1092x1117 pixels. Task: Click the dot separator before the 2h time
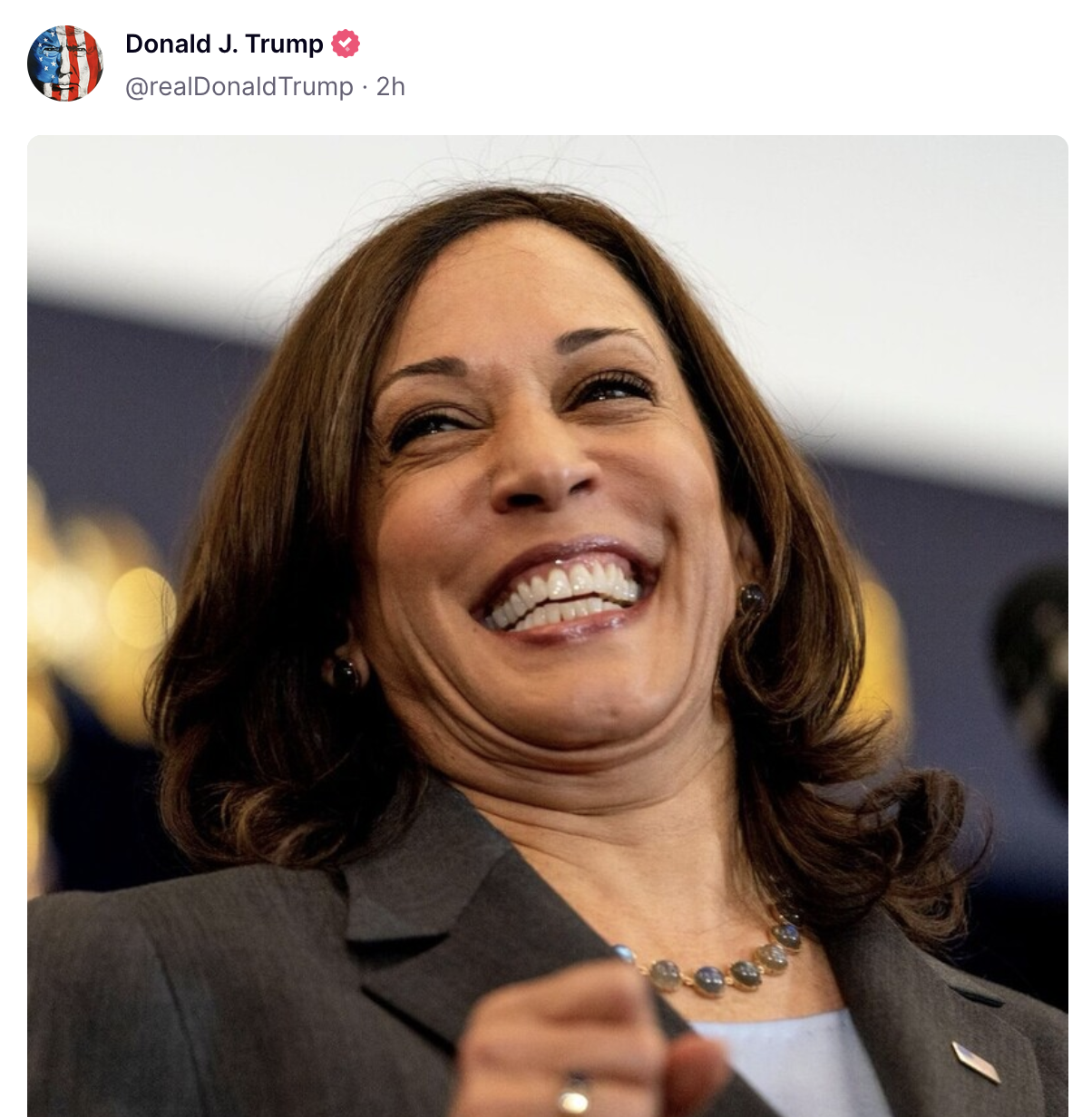pyautogui.click(x=365, y=87)
